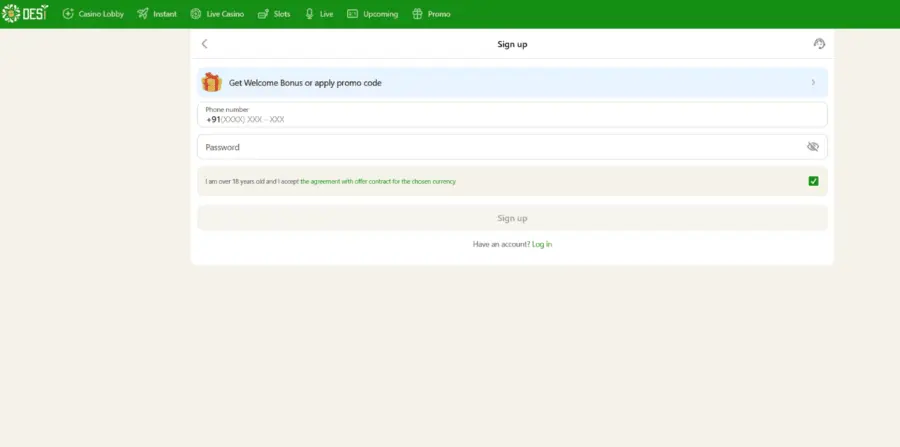
Task: Click the Upcoming calendar icon
Action: click(352, 14)
